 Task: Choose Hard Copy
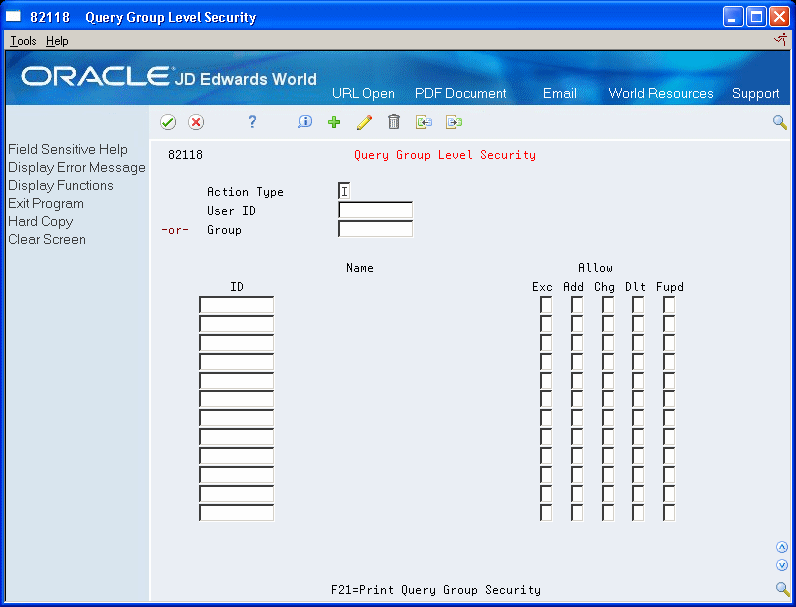tap(41, 222)
